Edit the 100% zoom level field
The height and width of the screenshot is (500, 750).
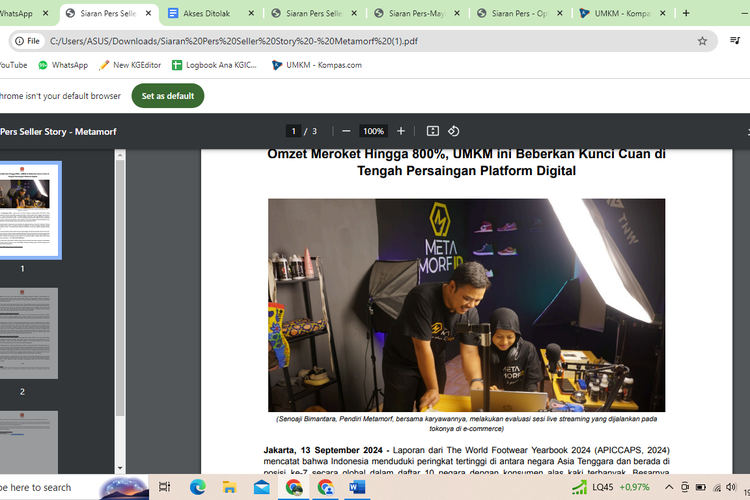[373, 131]
